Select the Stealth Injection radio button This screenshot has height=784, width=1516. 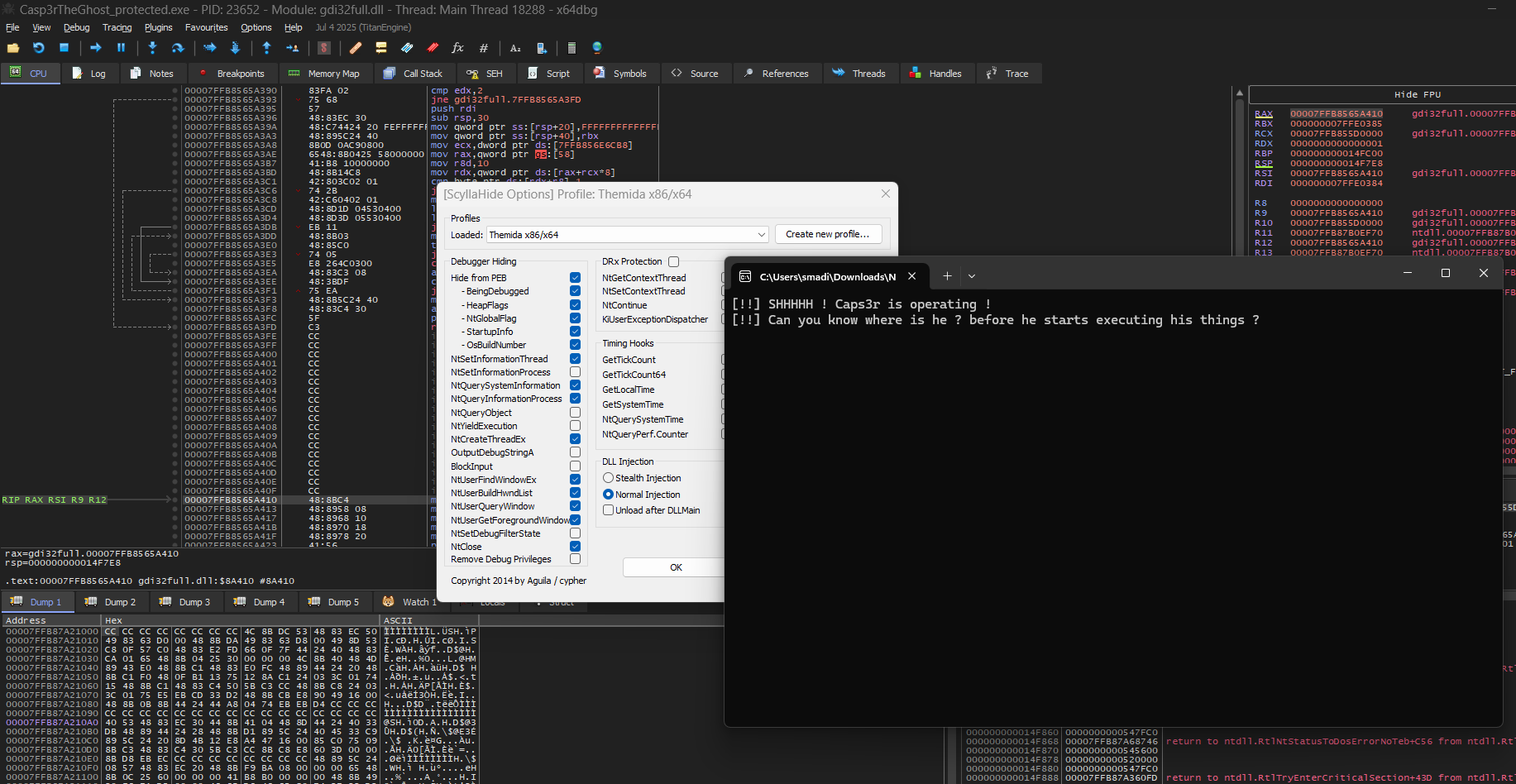[608, 478]
